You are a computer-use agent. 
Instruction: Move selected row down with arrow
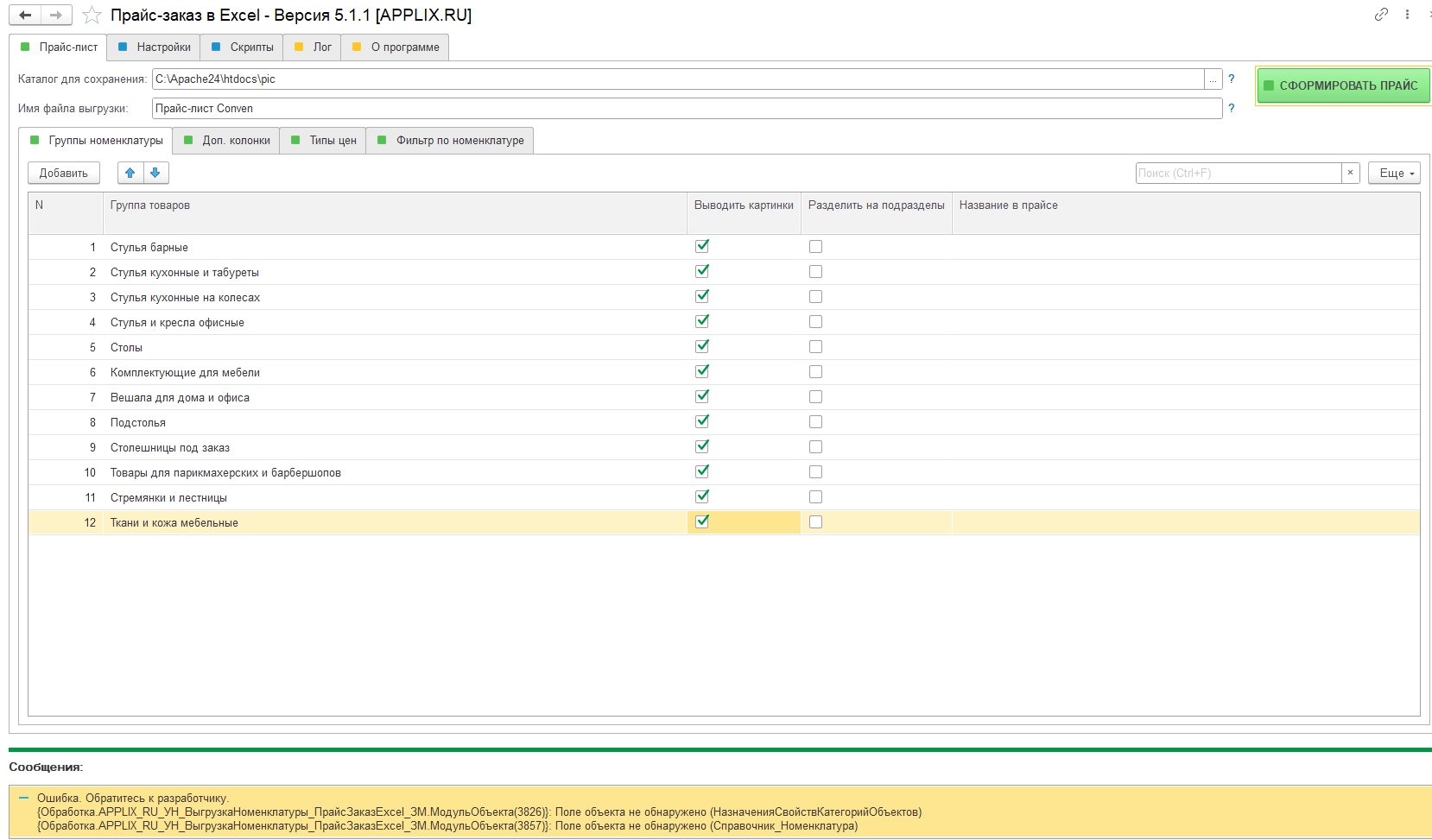coord(155,173)
